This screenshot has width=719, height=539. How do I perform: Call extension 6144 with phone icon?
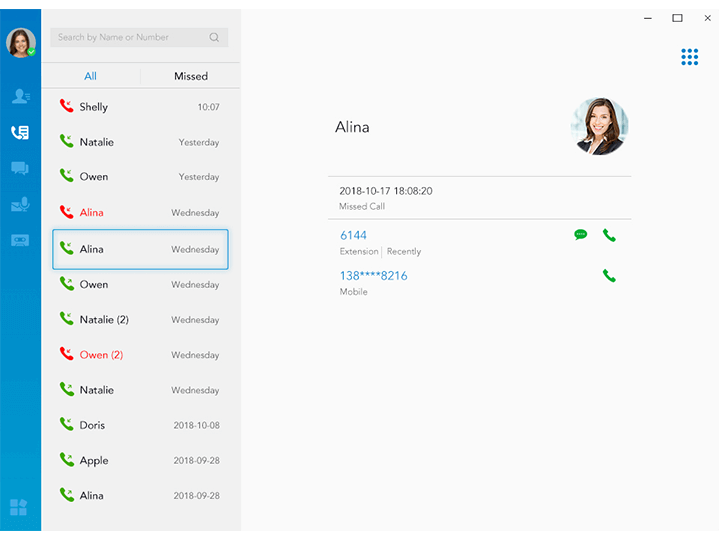click(x=609, y=235)
